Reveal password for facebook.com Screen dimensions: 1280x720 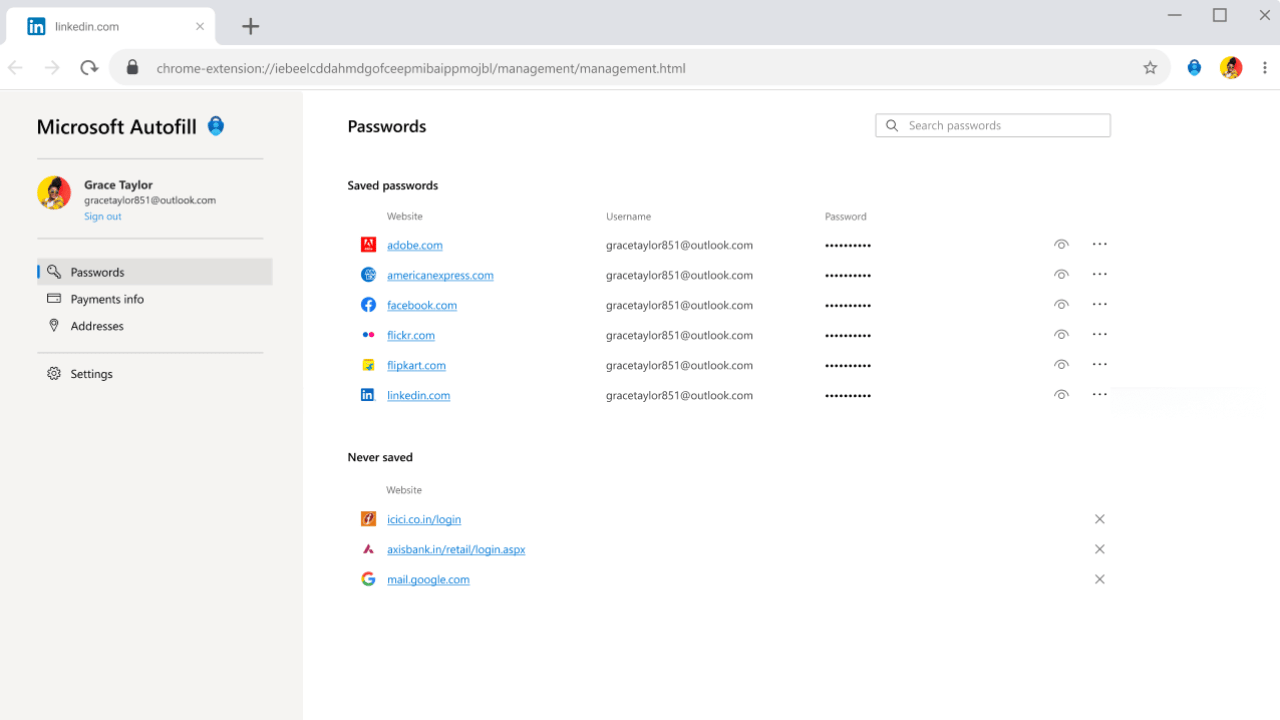[x=1061, y=305]
